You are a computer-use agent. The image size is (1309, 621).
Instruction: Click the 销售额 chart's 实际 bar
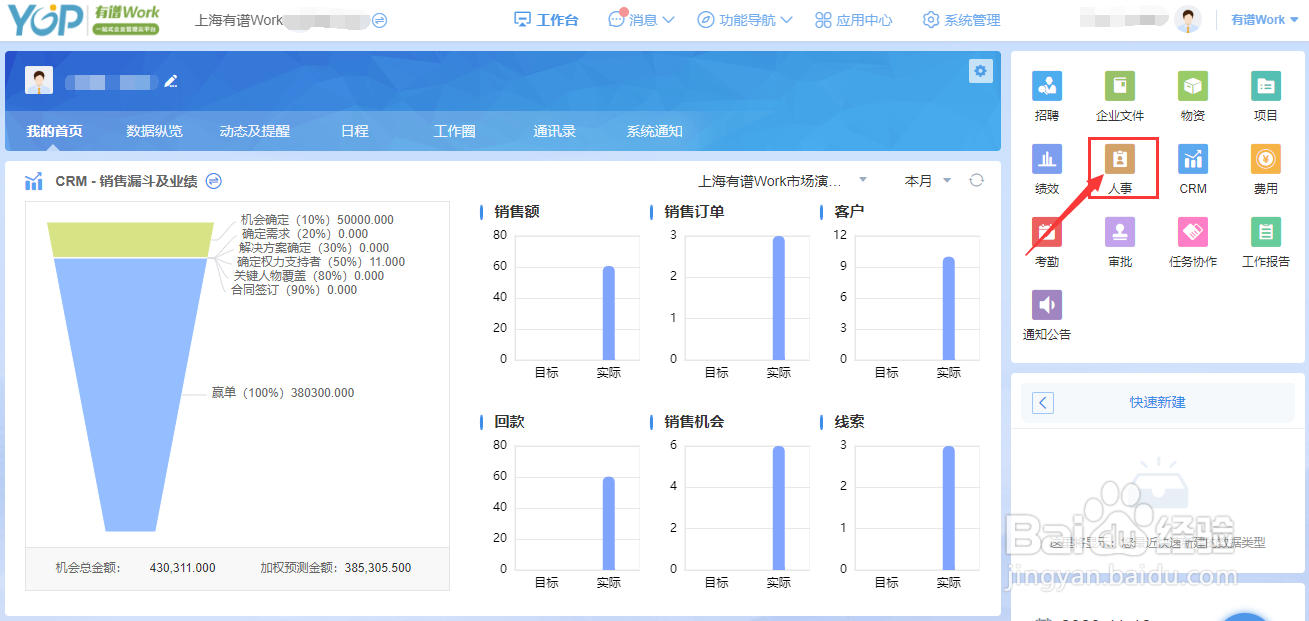608,313
